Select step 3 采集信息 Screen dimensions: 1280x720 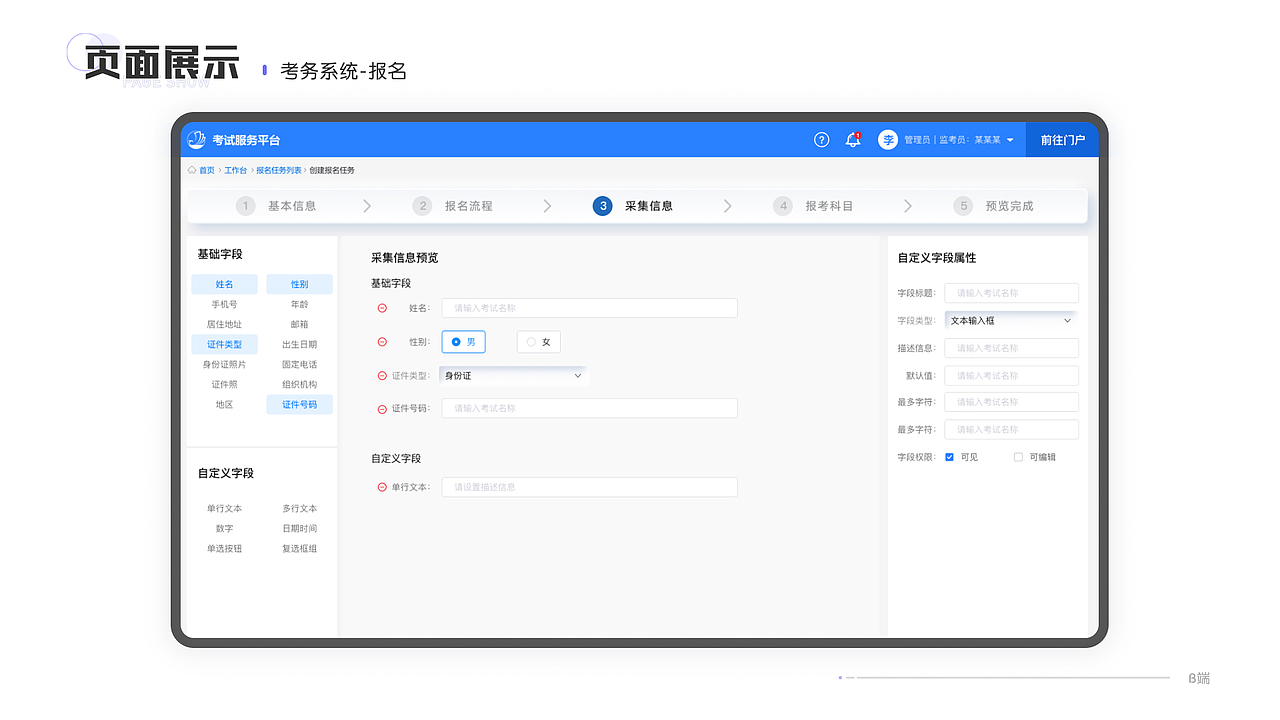coord(633,206)
